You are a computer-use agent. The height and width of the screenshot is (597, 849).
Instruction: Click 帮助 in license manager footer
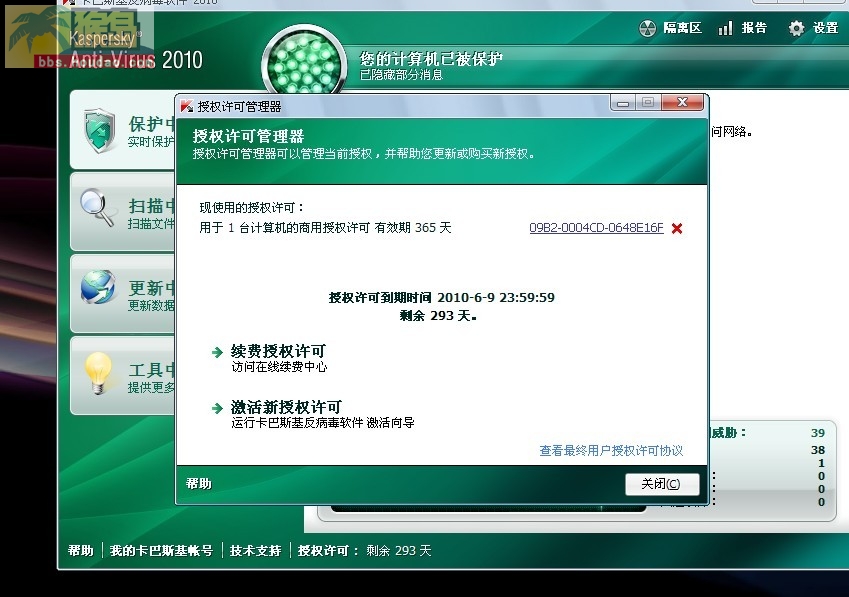[x=199, y=483]
